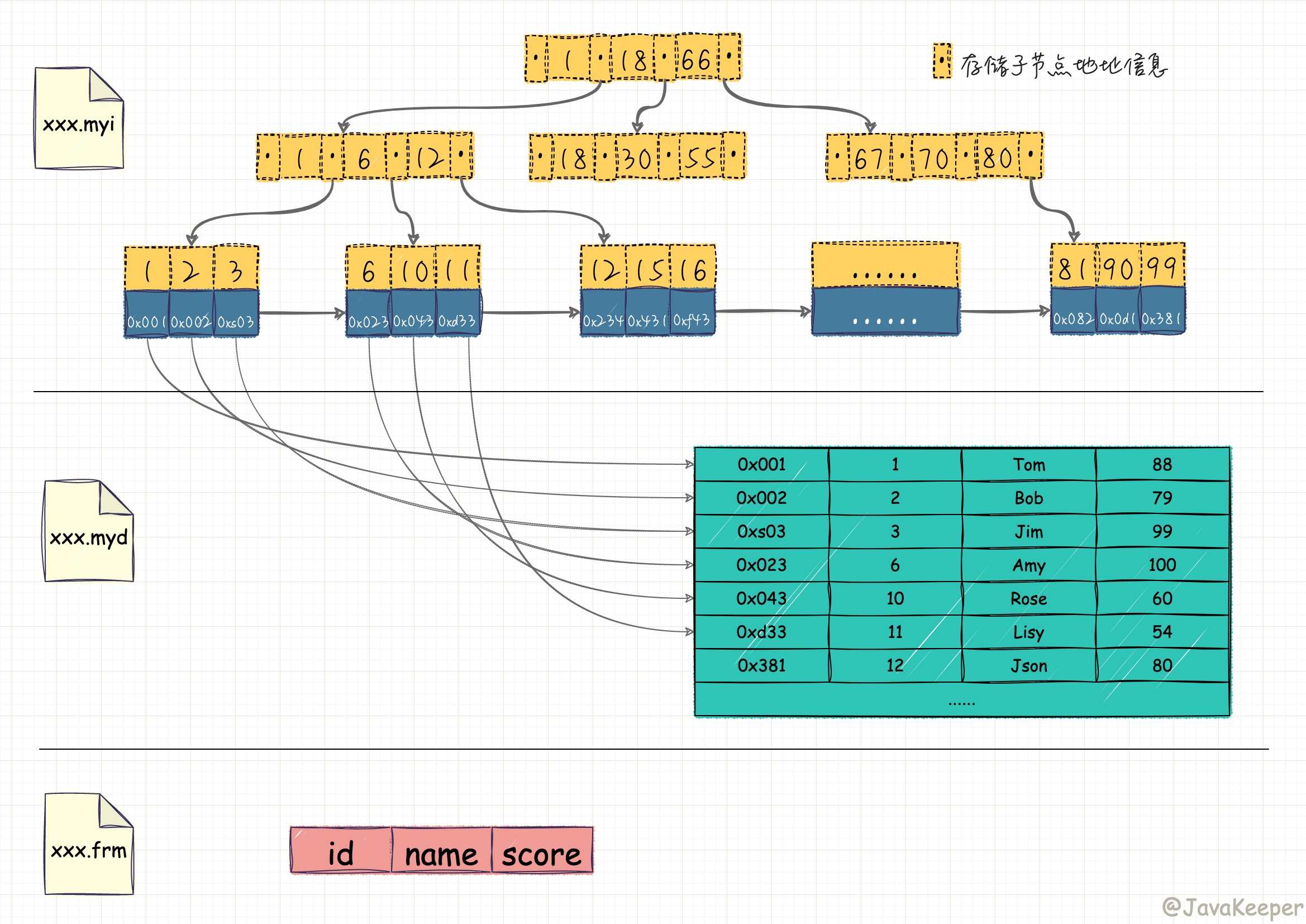Click the yellow ellipsis leaf node

tap(884, 266)
